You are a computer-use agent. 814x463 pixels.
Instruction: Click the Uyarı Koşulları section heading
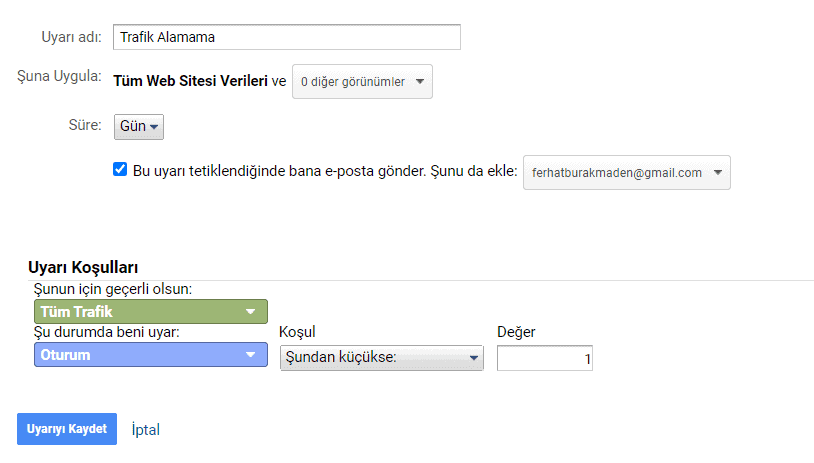85,267
